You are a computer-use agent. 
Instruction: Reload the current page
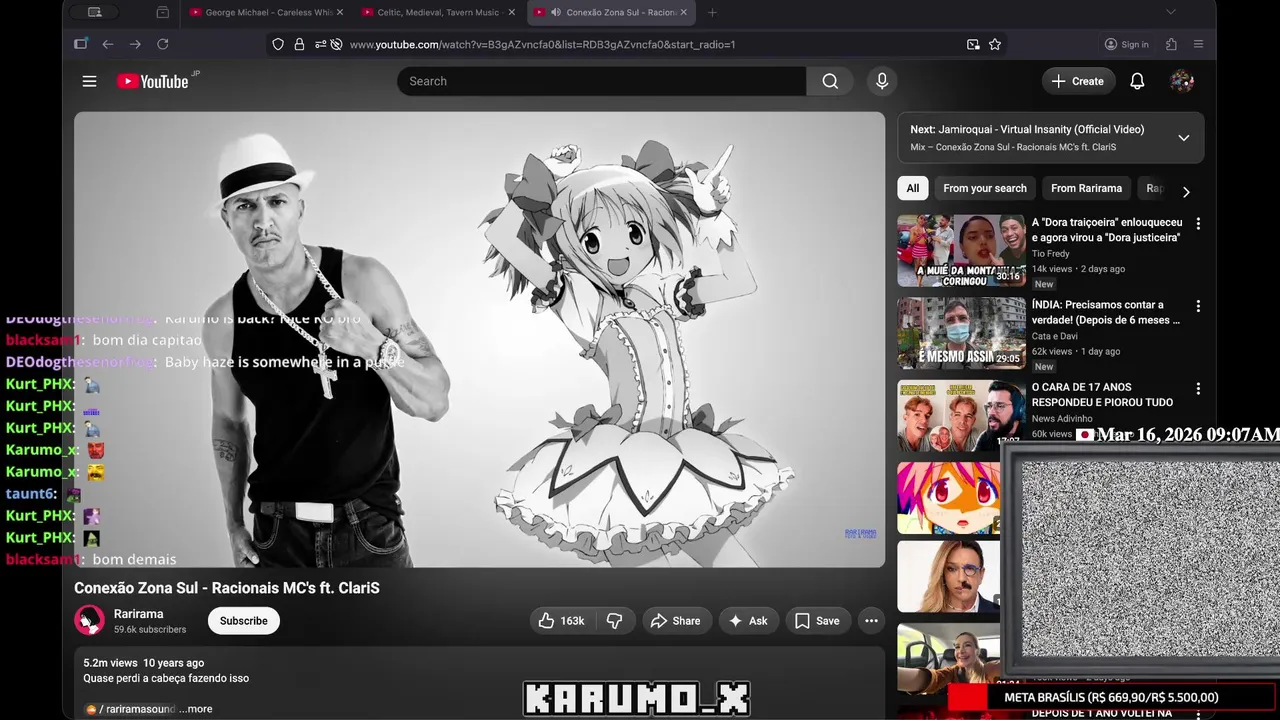pos(162,44)
